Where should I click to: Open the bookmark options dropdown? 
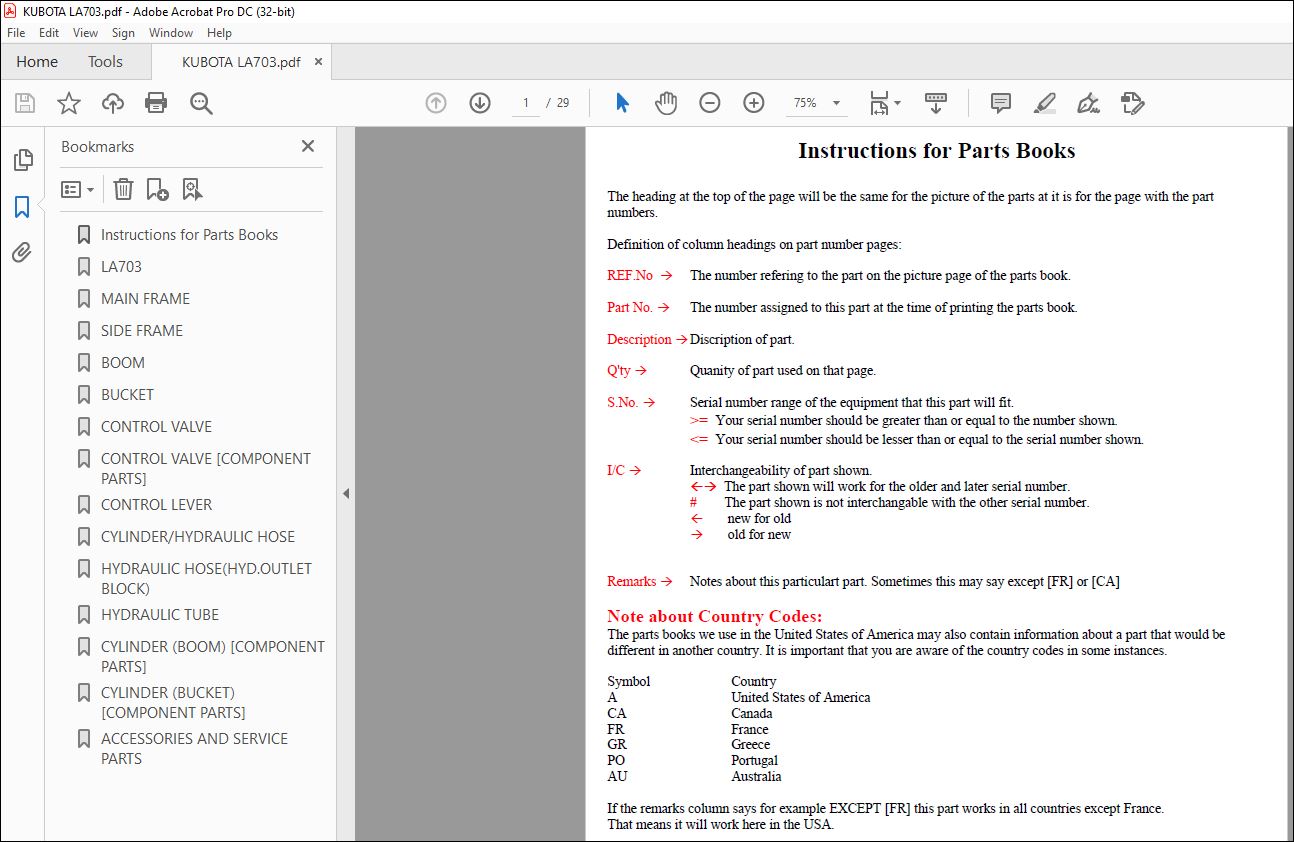(77, 189)
